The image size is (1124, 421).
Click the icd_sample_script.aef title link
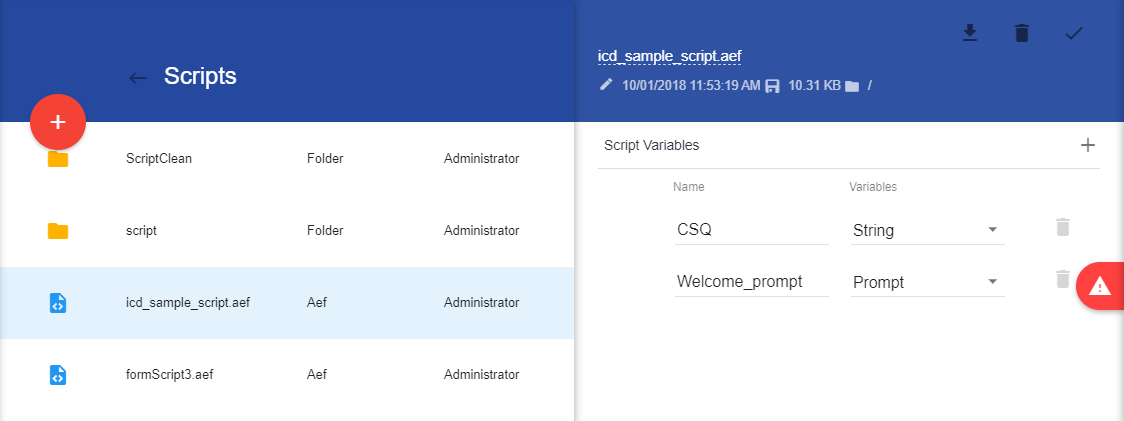click(669, 56)
